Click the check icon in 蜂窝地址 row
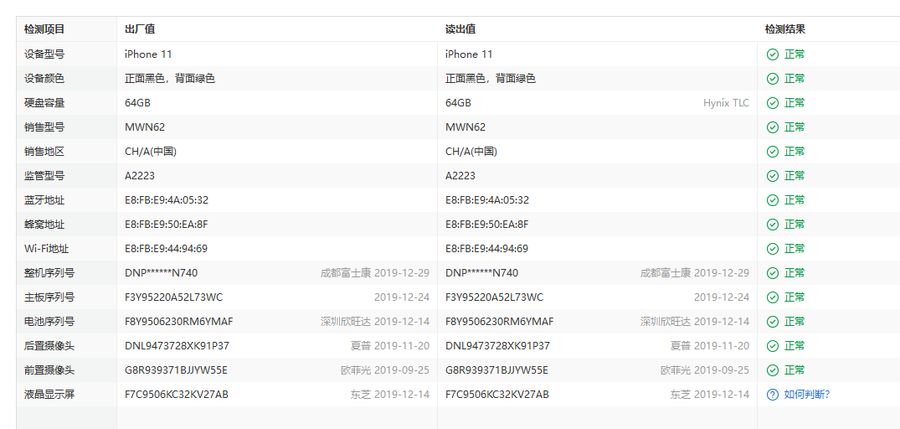 [773, 224]
